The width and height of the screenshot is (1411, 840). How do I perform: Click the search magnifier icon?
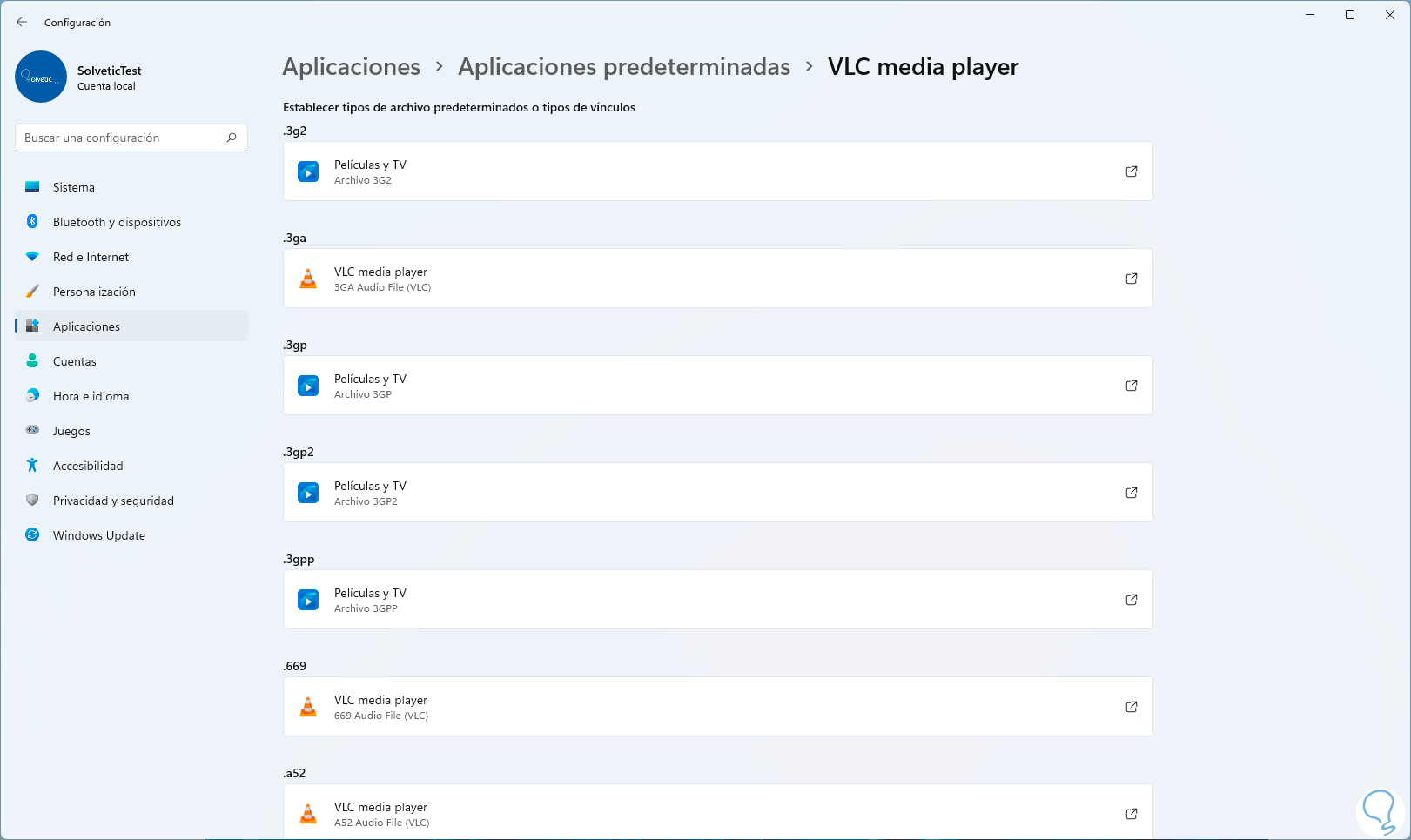[x=232, y=138]
